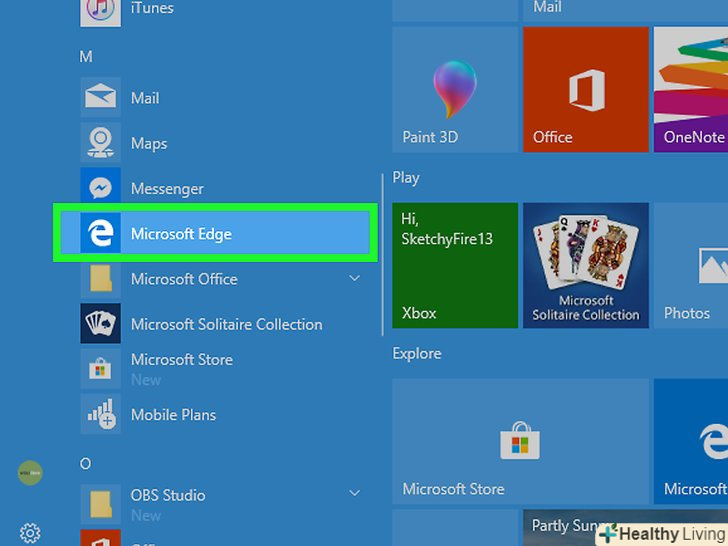The width and height of the screenshot is (728, 546).
Task: Click the OBS Studio folder icon
Action: 100,504
